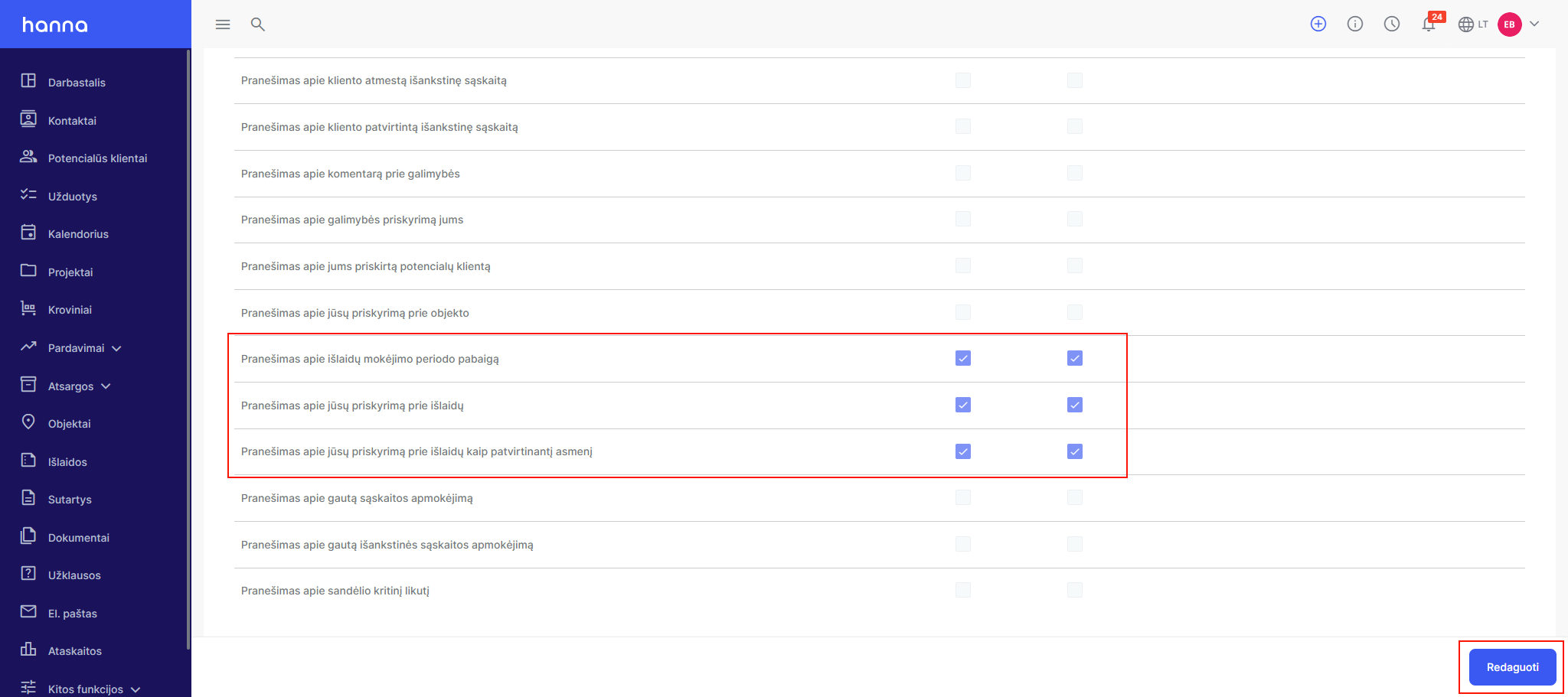Click the Sutartys document icon
Screen dimensions: 1568x697
click(28, 498)
